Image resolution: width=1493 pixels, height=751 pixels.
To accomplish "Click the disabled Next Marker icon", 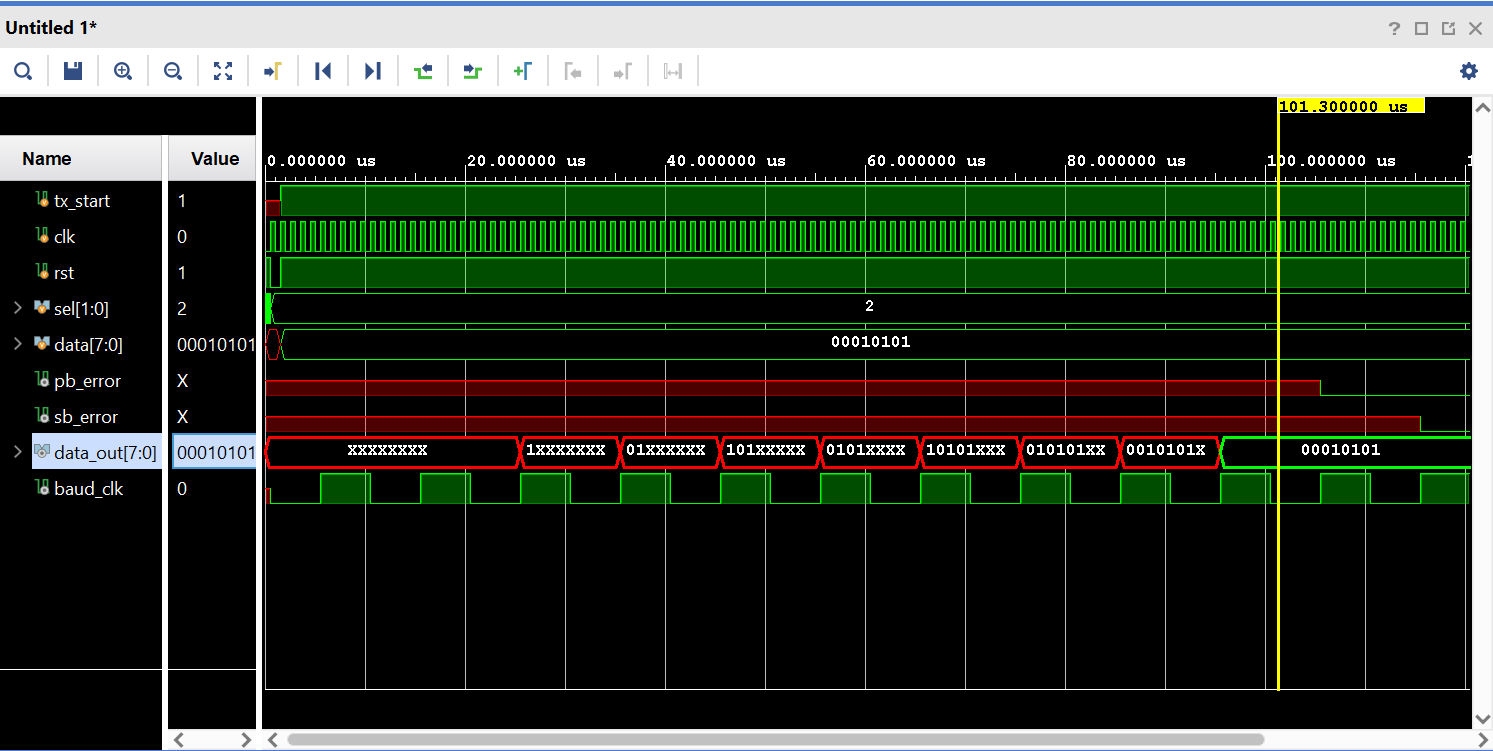I will (623, 71).
